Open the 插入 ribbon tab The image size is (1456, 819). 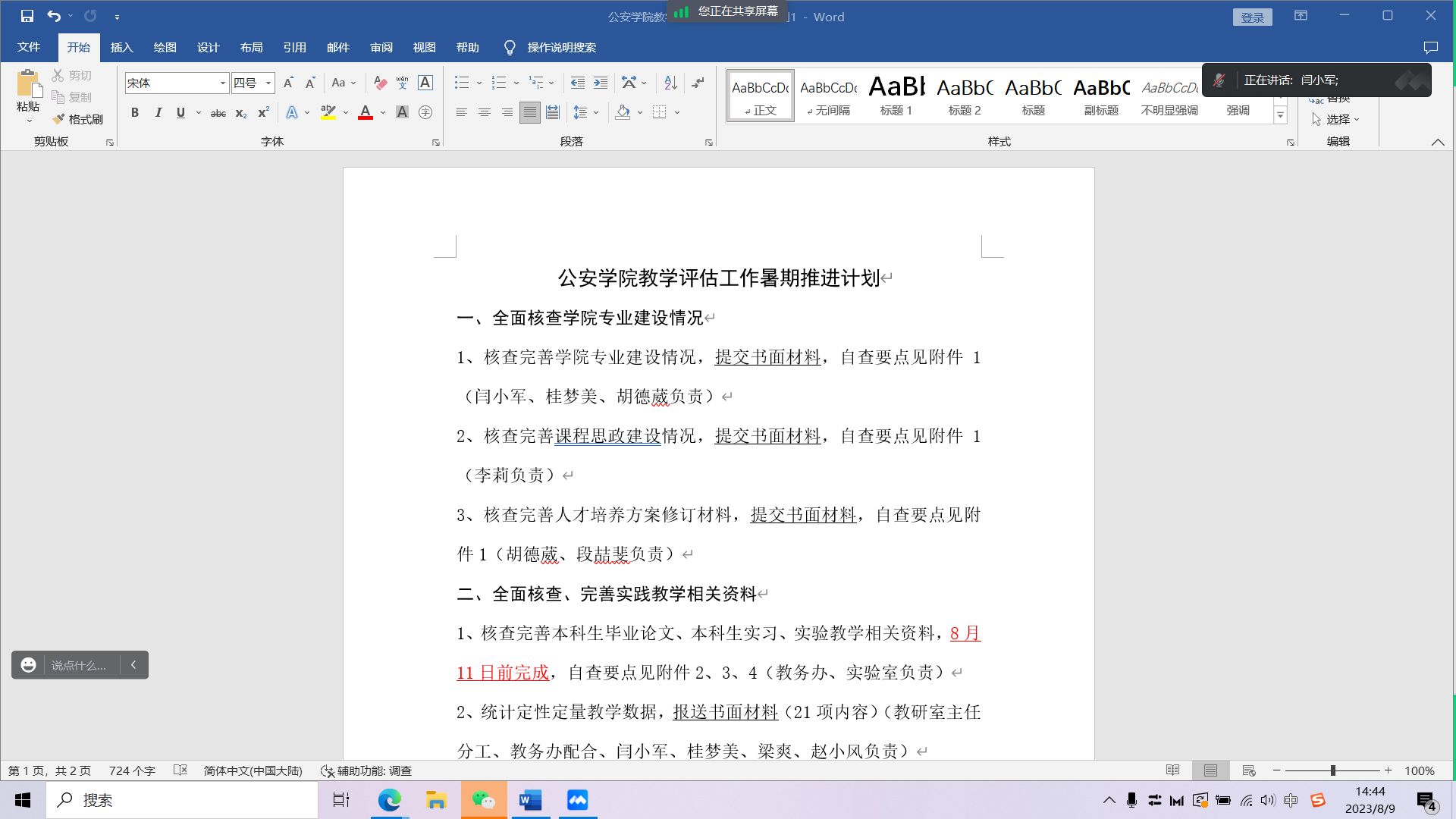tap(121, 47)
